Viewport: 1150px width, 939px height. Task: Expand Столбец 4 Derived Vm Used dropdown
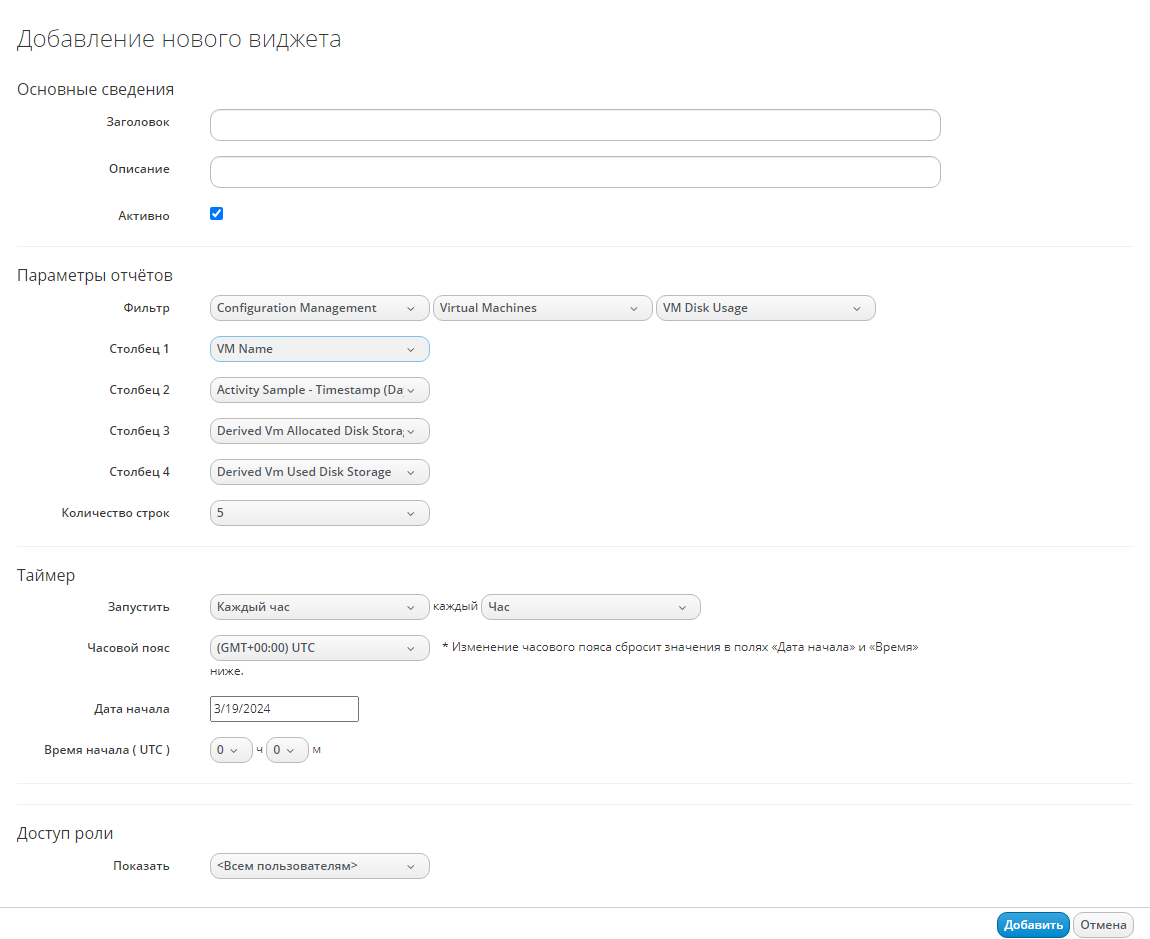click(319, 472)
